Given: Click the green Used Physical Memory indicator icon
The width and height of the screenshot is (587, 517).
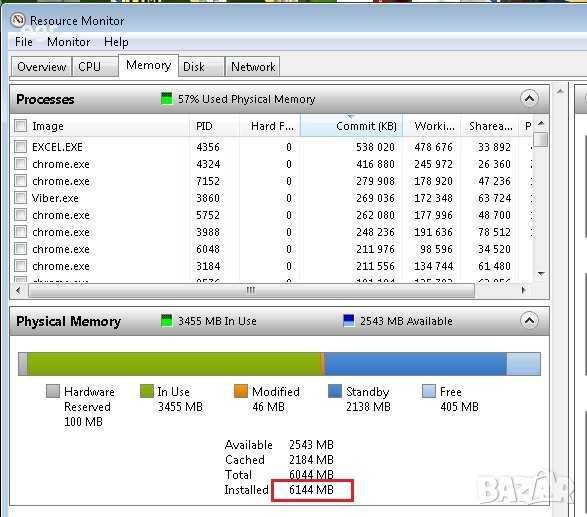Looking at the screenshot, I should 166,98.
